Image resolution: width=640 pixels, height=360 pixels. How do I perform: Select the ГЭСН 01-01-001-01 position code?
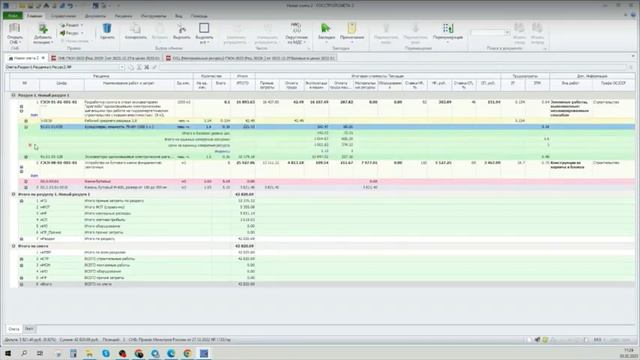pyautogui.click(x=59, y=102)
